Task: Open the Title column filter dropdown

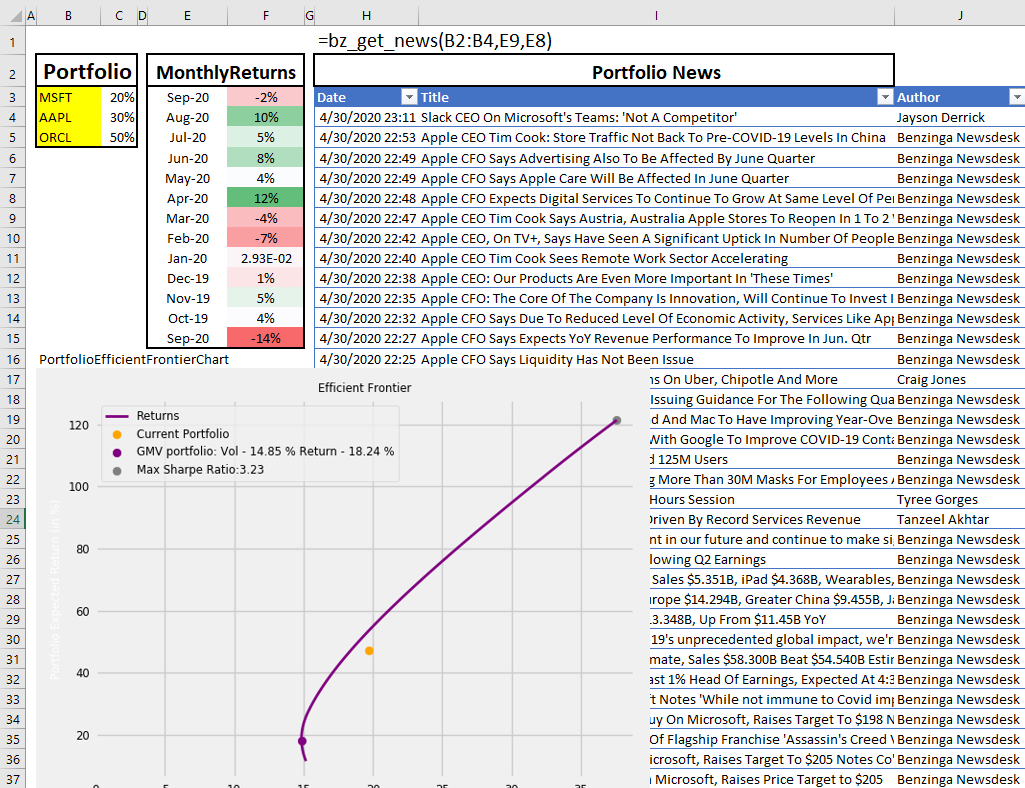Action: pos(885,97)
